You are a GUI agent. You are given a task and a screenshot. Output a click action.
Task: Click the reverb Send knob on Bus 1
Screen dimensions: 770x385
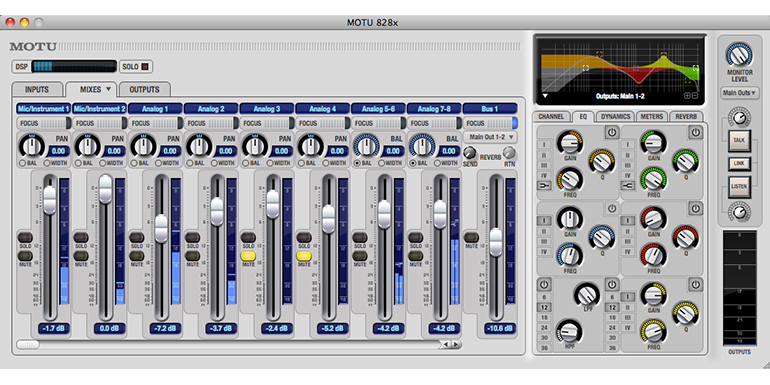pyautogui.click(x=469, y=153)
